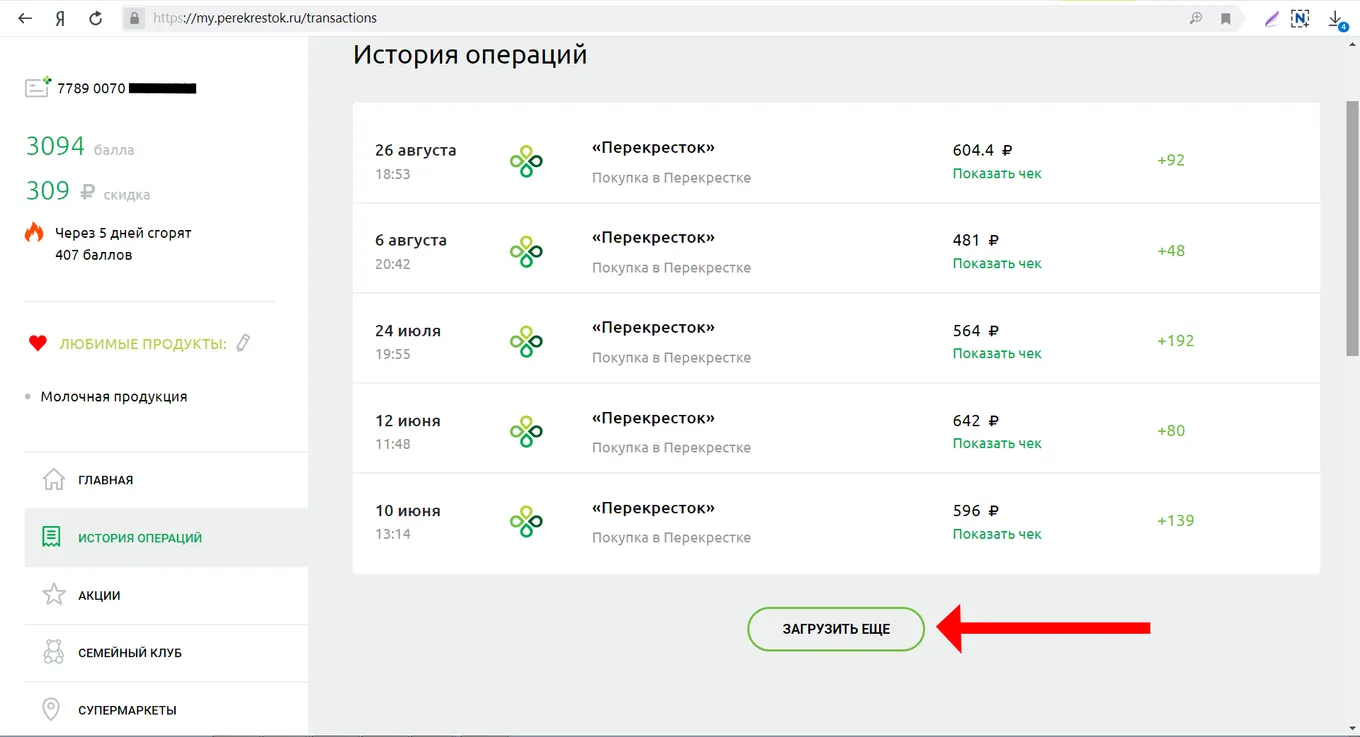Show receipt for 26 августа purchase
1360x737 pixels.
click(x=997, y=173)
